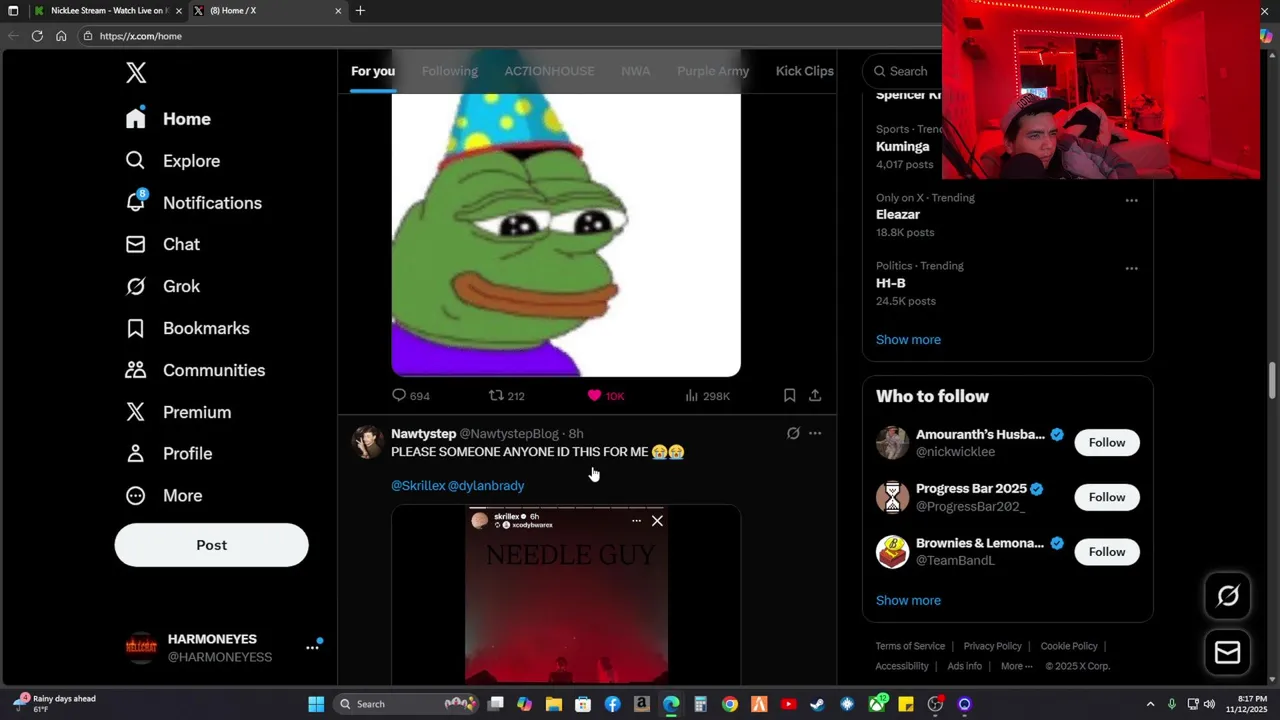Viewport: 1280px width, 720px height.
Task: Switch to the NWA tab
Action: tap(635, 71)
